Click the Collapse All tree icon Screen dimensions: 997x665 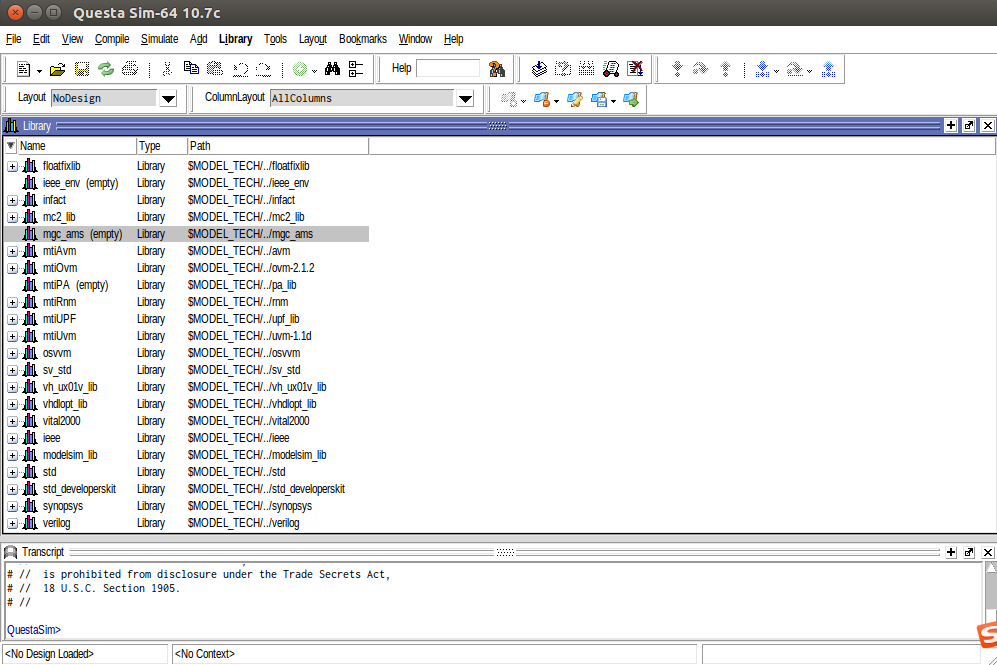pyautogui.click(x=356, y=69)
